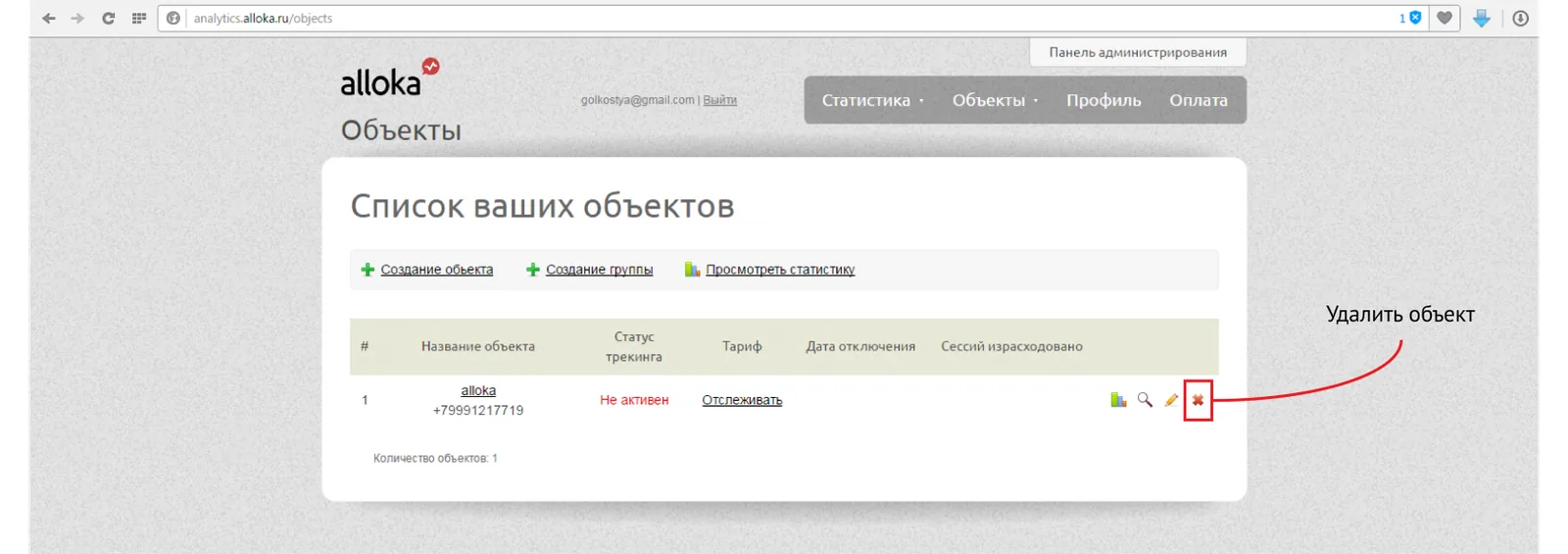The height and width of the screenshot is (554, 1568).
Task: Click the alloka logo
Action: 389,77
